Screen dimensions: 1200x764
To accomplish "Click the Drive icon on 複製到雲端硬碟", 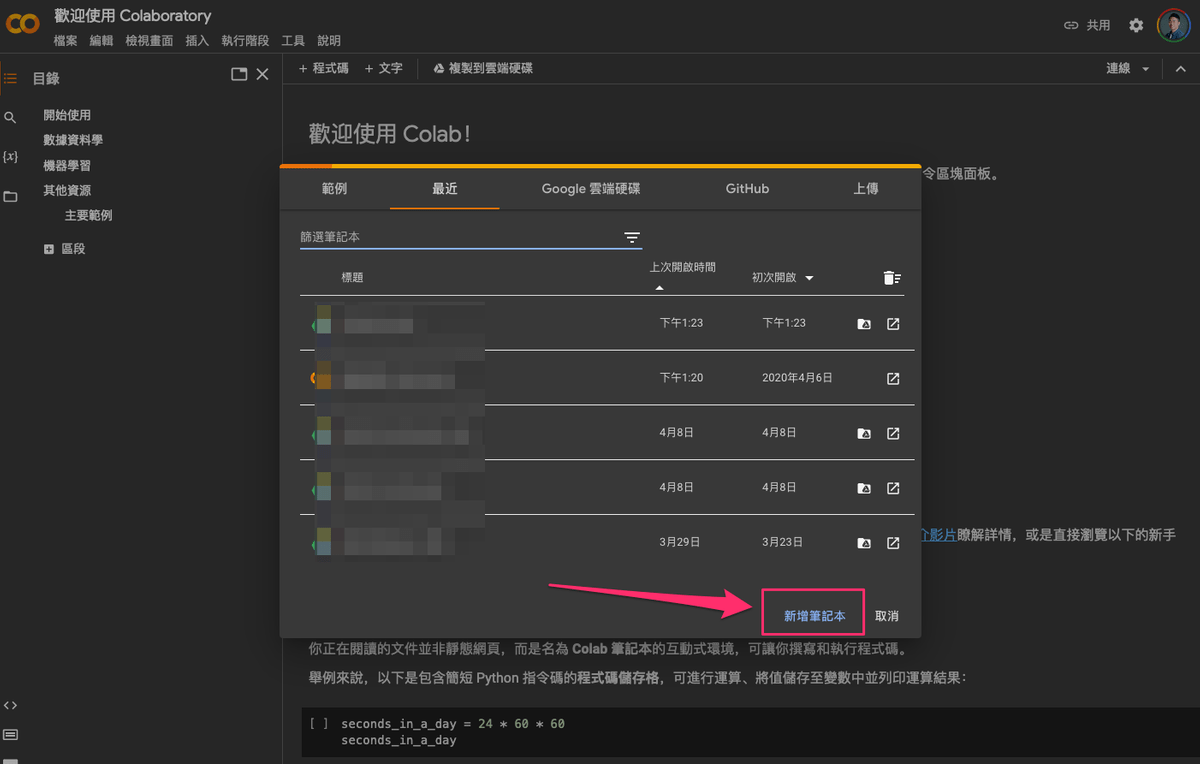I will 438,69.
